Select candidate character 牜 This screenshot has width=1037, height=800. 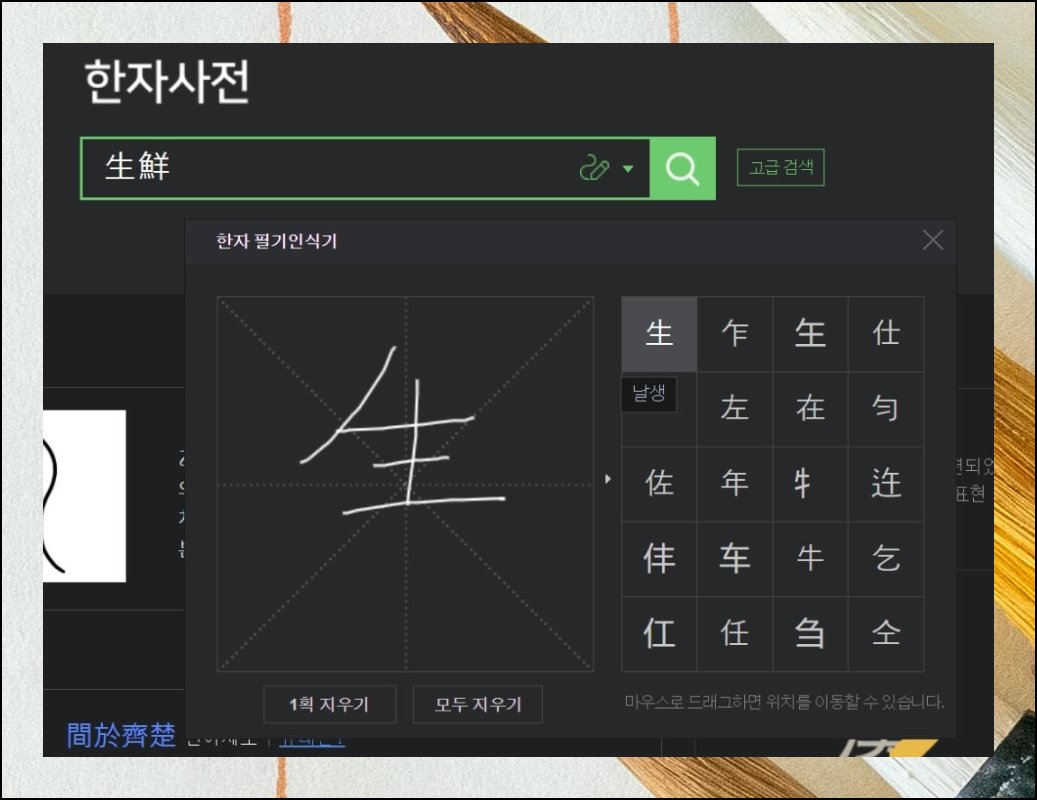[810, 484]
